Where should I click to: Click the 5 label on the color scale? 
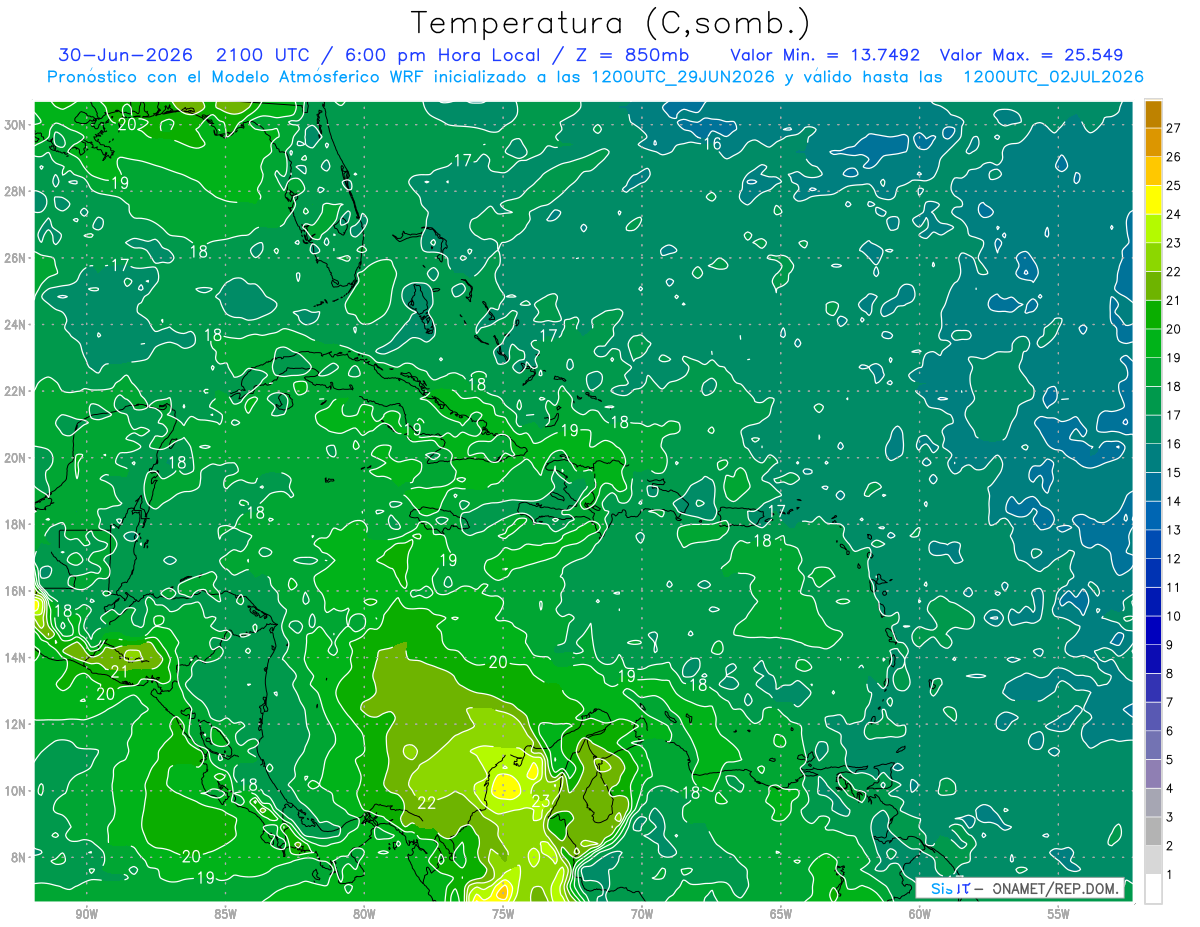tap(1170, 760)
